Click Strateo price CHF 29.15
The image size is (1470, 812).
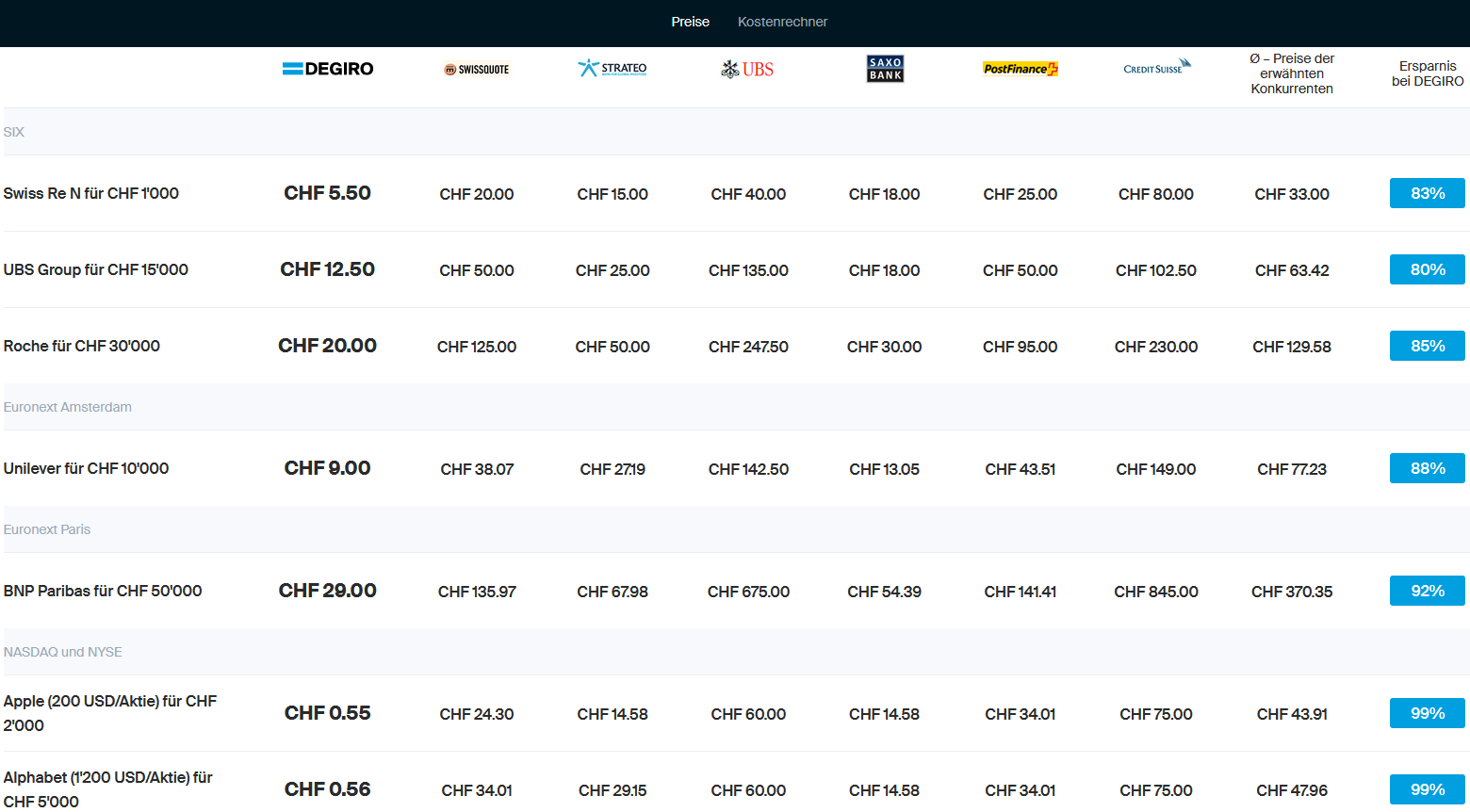(x=612, y=790)
